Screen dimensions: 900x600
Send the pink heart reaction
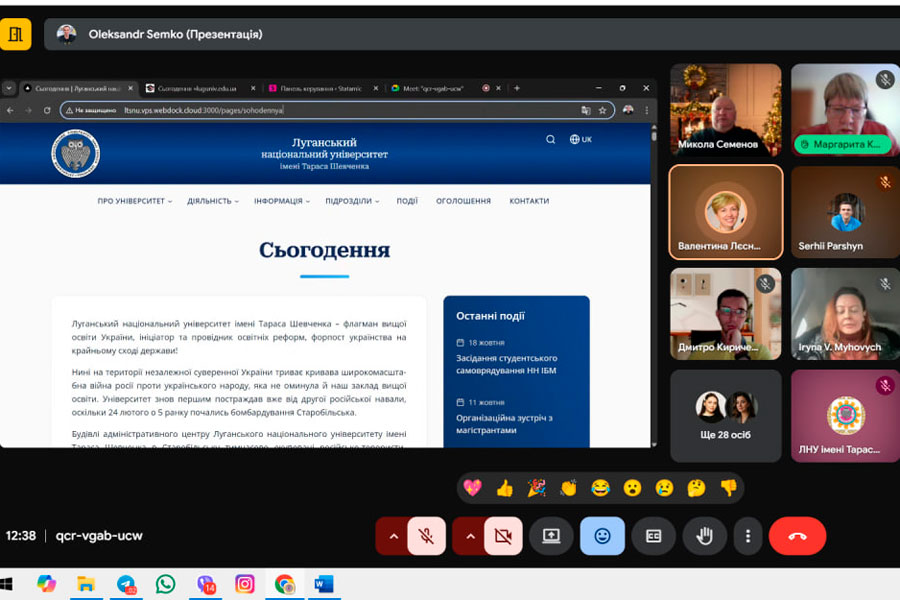click(472, 488)
